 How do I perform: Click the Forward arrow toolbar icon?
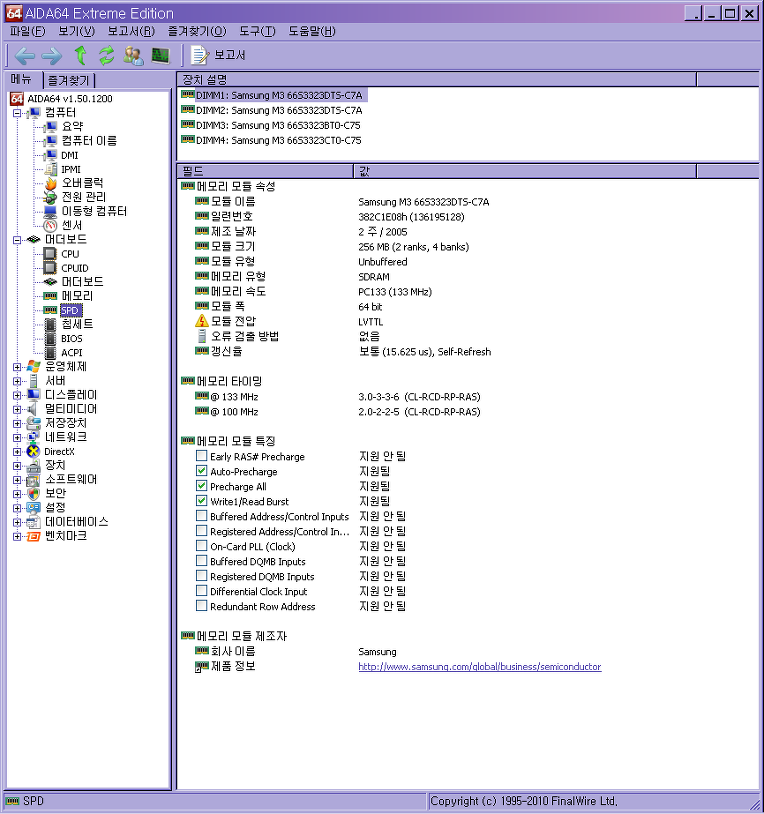pyautogui.click(x=51, y=56)
